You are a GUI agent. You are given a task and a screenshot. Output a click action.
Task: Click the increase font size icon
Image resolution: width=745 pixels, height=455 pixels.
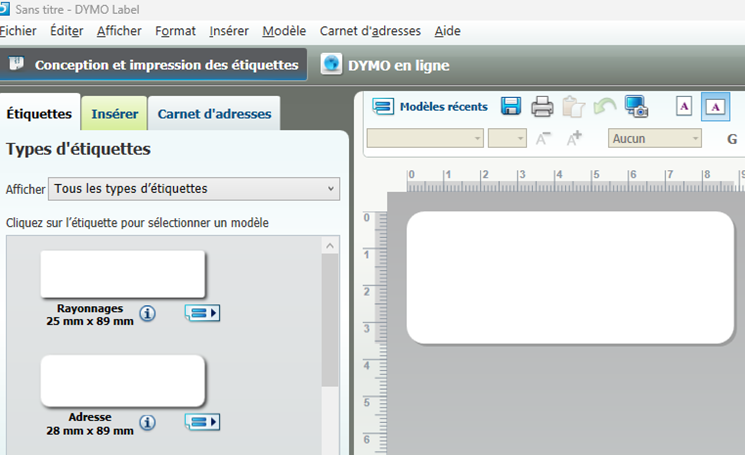click(x=574, y=138)
